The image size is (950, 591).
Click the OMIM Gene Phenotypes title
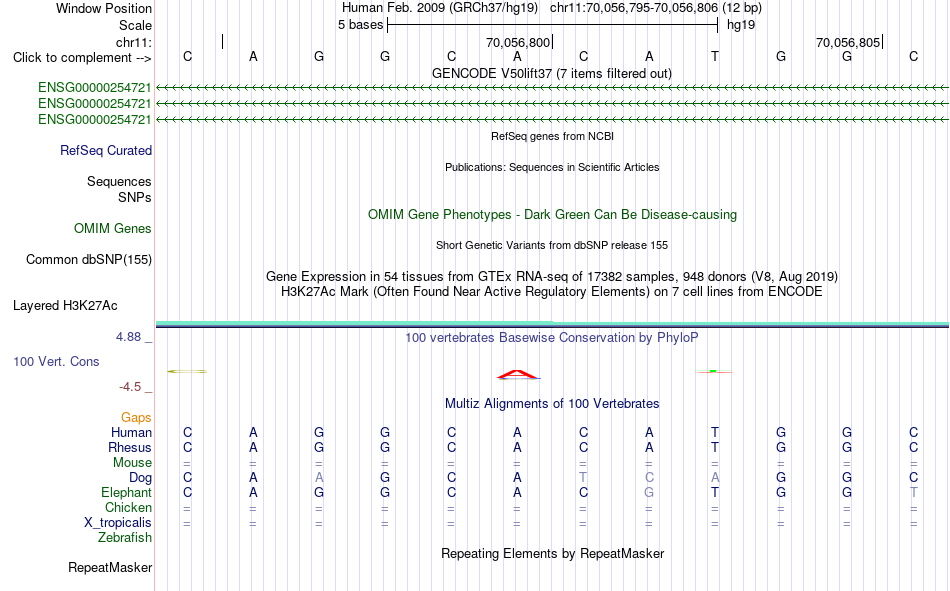[x=552, y=215]
